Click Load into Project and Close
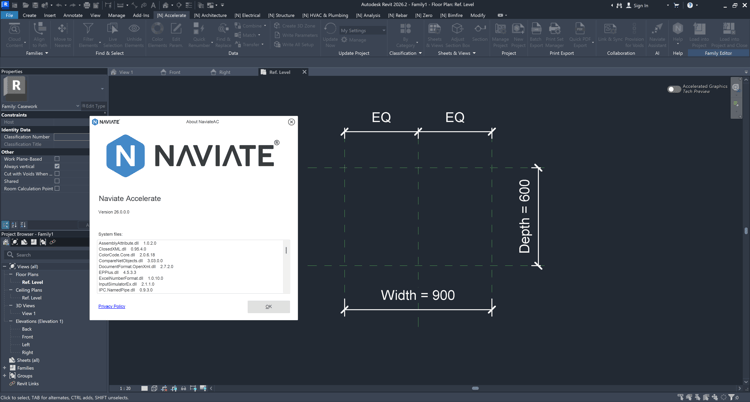 click(x=729, y=34)
